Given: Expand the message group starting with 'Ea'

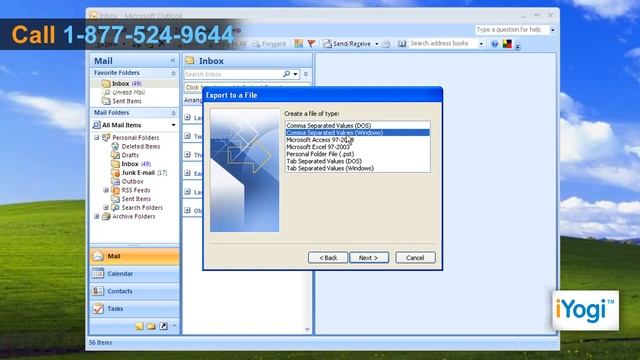Looking at the screenshot, I should point(187,173).
